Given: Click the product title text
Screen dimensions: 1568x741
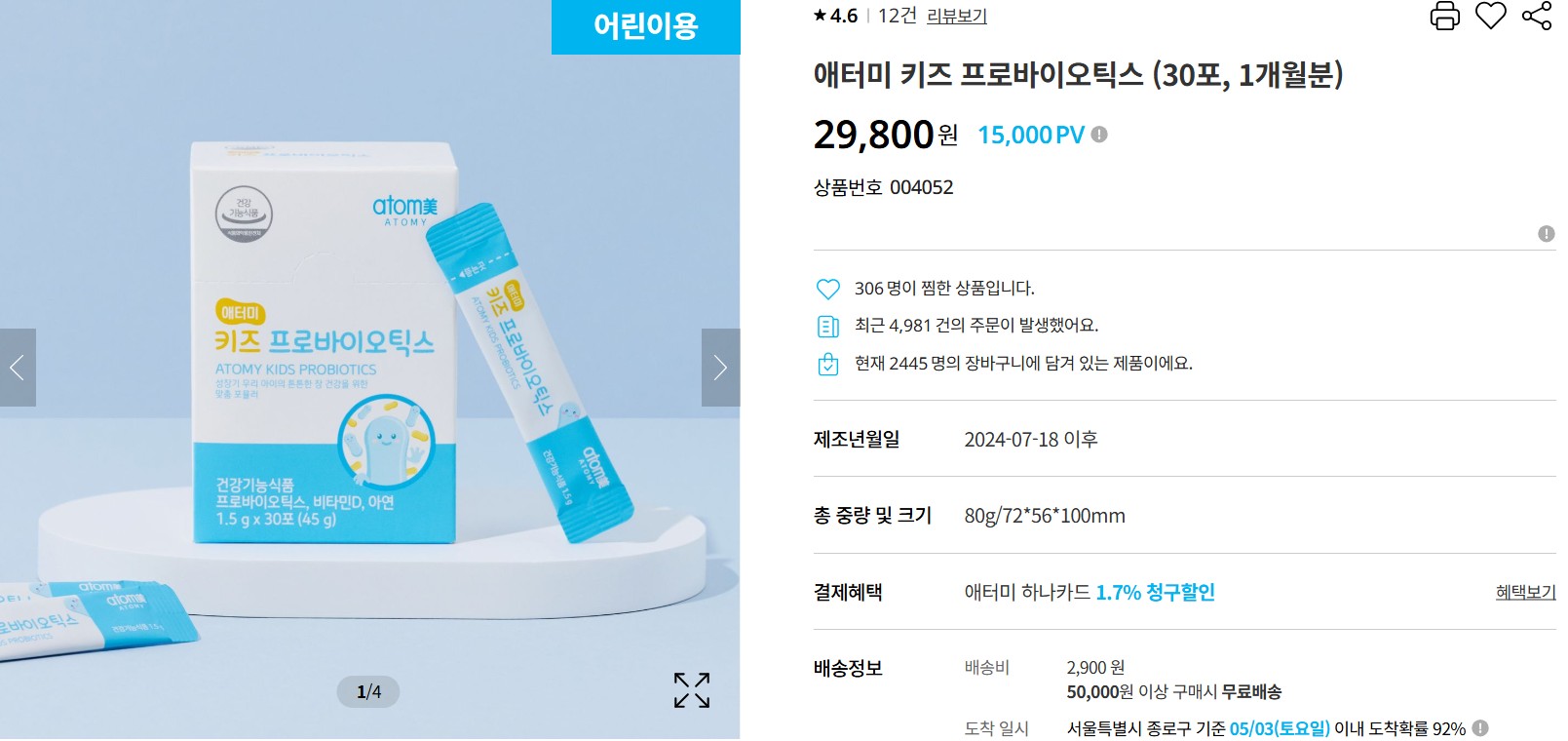Looking at the screenshot, I should pos(1079,75).
